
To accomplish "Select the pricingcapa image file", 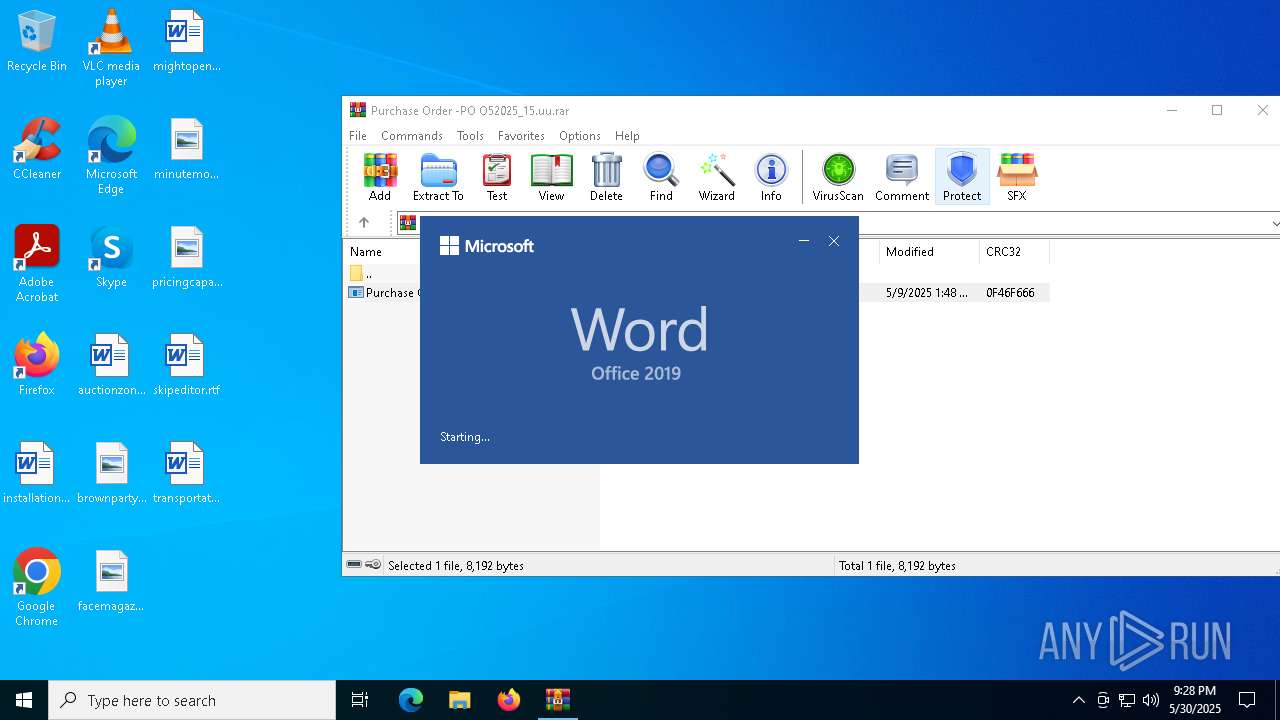I will 186,258.
